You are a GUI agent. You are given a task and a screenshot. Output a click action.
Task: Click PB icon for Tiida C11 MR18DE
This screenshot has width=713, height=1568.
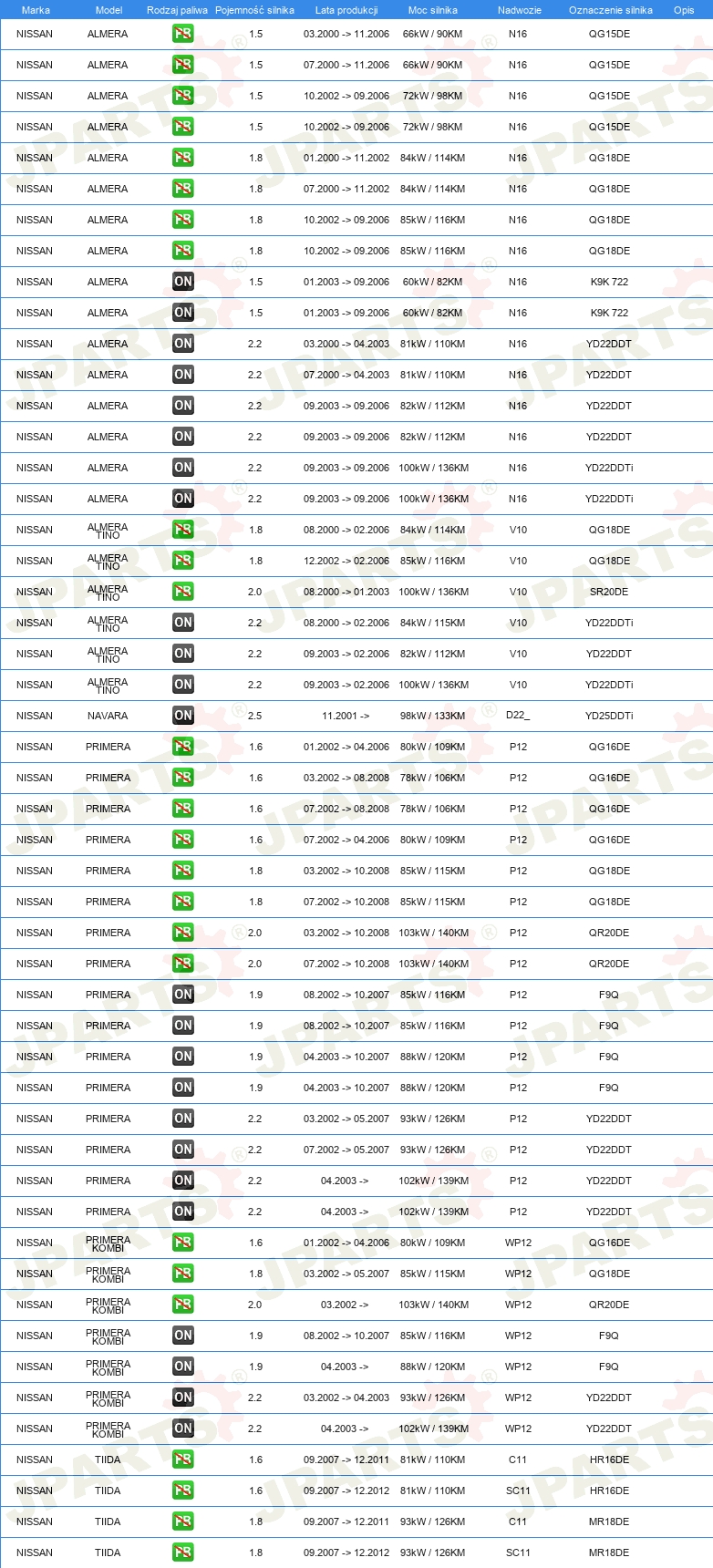click(x=183, y=1522)
